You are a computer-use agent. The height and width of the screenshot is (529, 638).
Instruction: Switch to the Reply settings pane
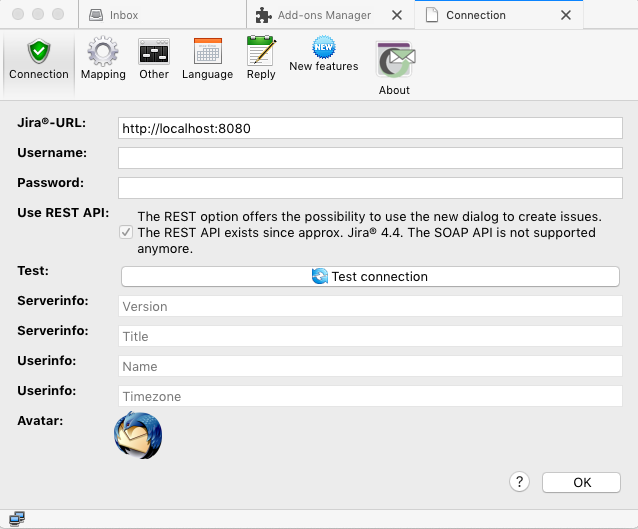click(x=261, y=59)
